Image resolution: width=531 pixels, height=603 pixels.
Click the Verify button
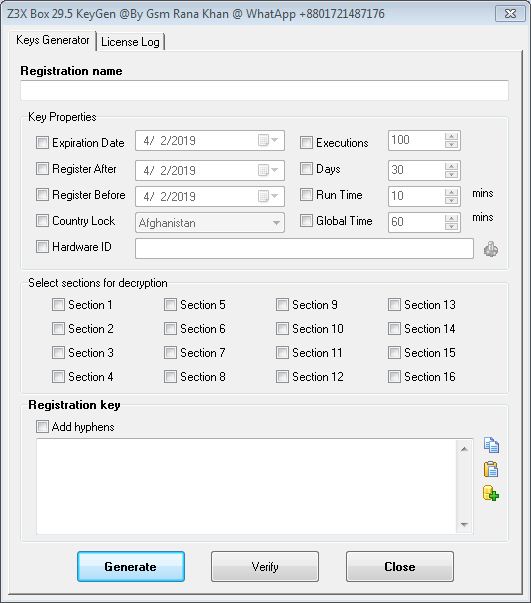pyautogui.click(x=265, y=566)
